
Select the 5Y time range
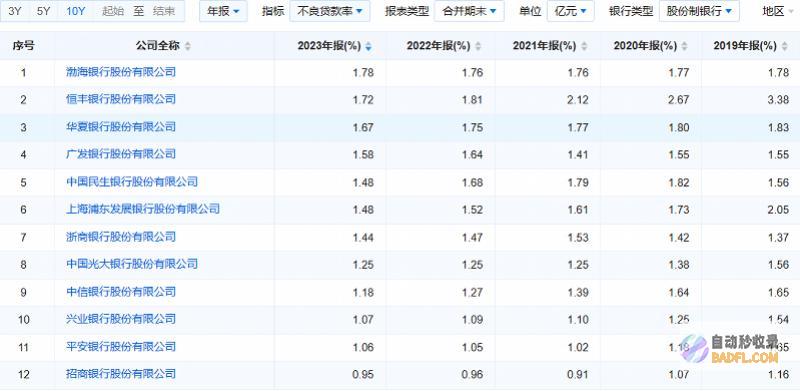[43, 11]
